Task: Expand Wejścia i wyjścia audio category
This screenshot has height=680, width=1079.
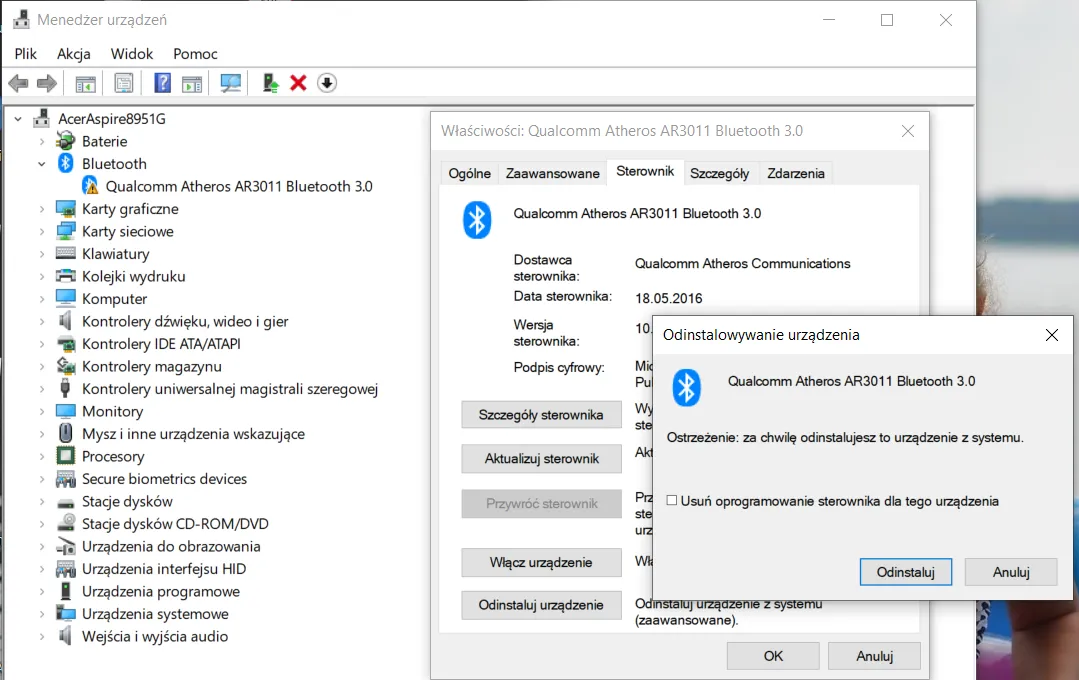Action: [x=42, y=637]
